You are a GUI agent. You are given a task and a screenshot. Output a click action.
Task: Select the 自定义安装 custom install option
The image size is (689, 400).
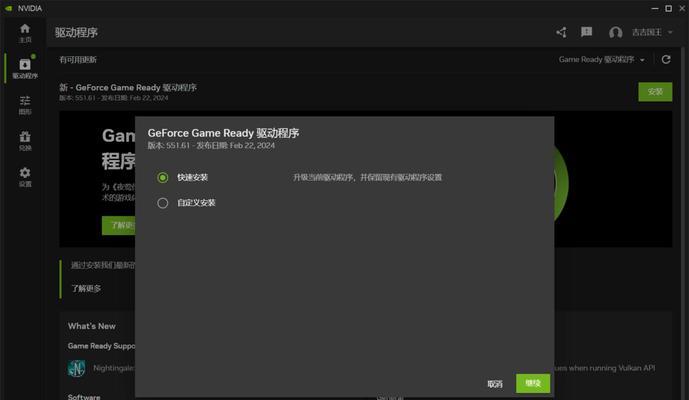coord(163,203)
